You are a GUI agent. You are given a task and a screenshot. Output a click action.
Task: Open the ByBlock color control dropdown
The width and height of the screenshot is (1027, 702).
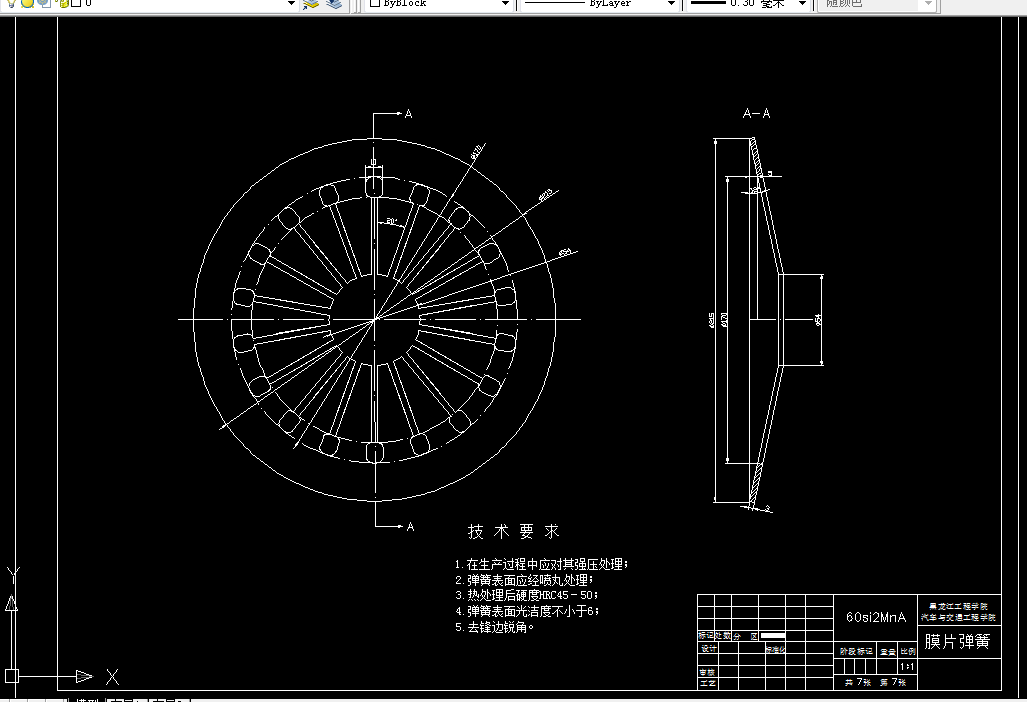point(505,3)
